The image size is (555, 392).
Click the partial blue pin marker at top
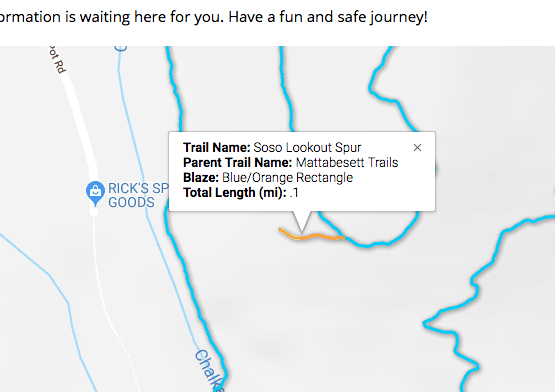(121, 49)
